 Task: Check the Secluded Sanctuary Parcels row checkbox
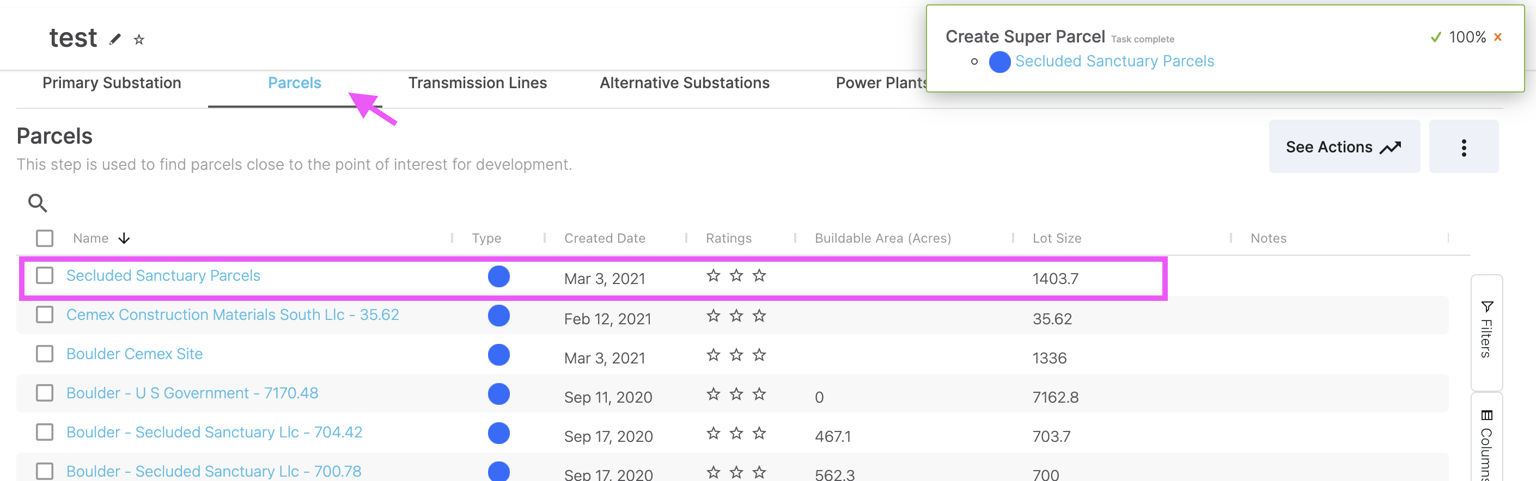click(x=45, y=276)
